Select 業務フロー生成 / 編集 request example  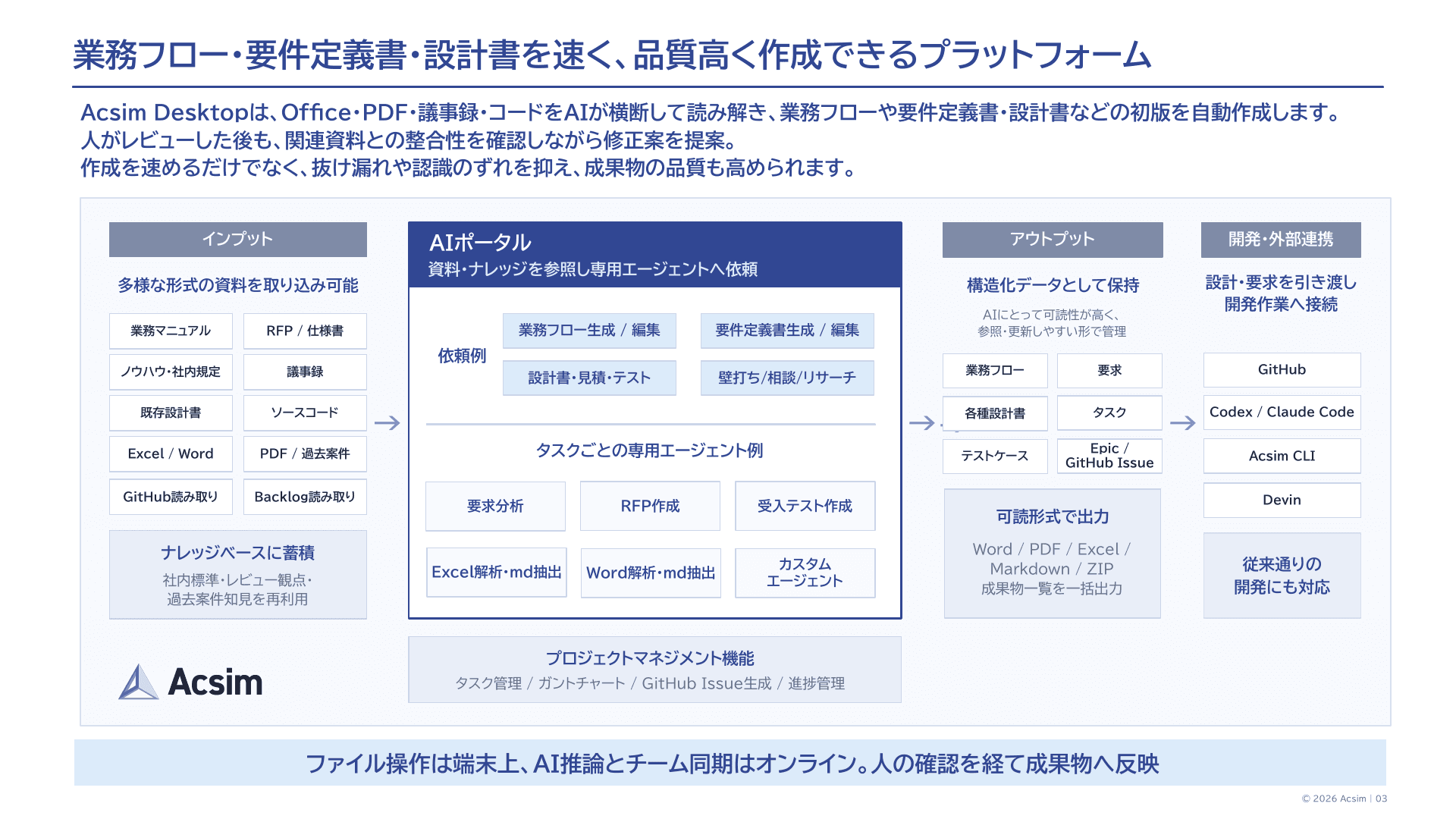tap(589, 331)
